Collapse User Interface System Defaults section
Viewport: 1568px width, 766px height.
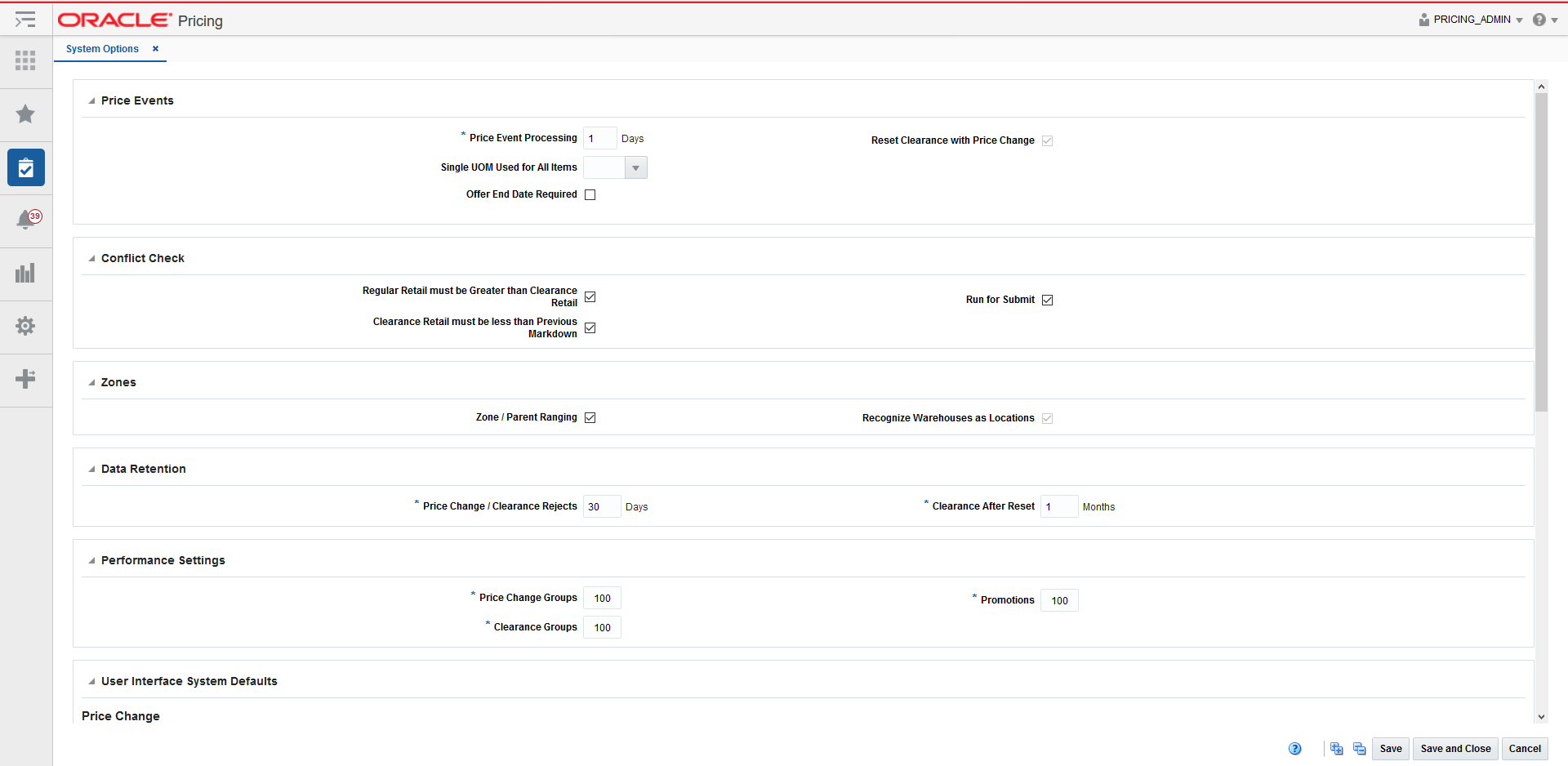[91, 682]
